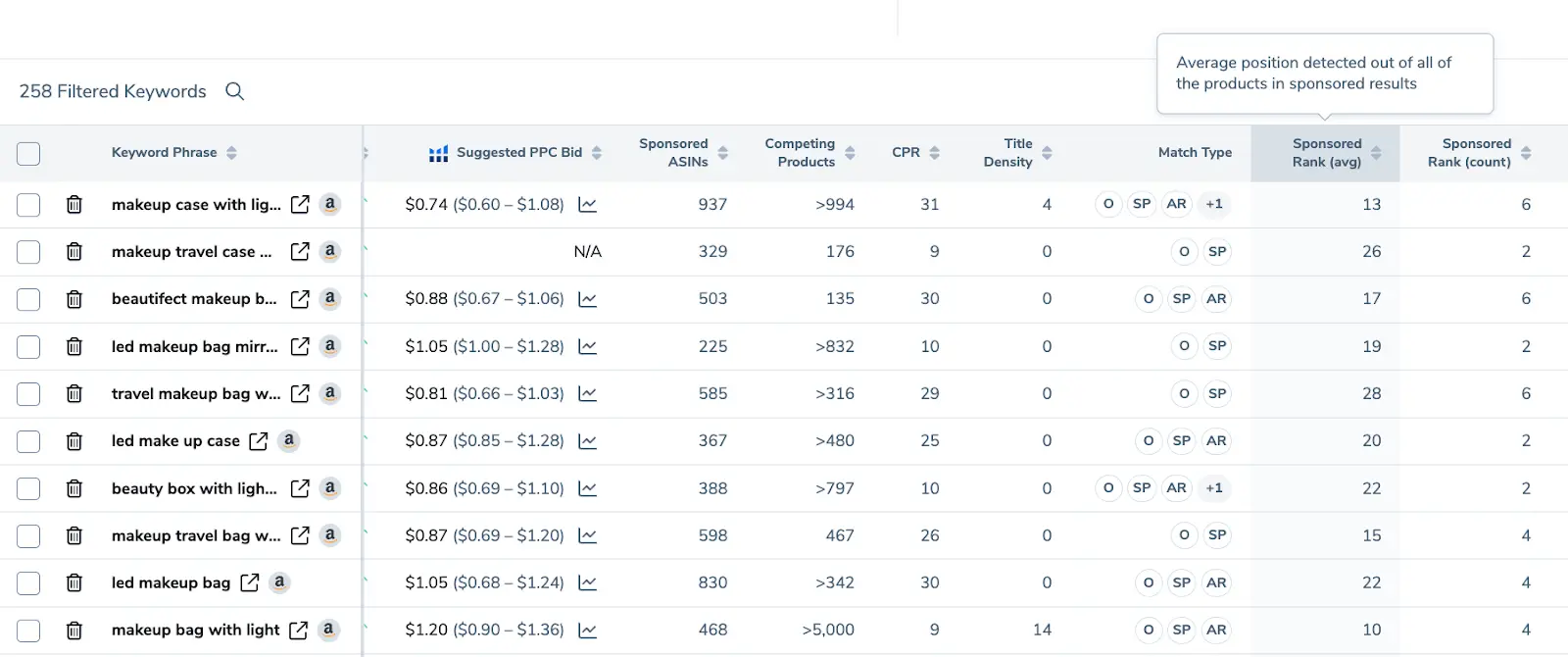This screenshot has width=1568, height=657.
Task: Click Amazon icon for 'makeup bag with light'
Action: click(328, 630)
